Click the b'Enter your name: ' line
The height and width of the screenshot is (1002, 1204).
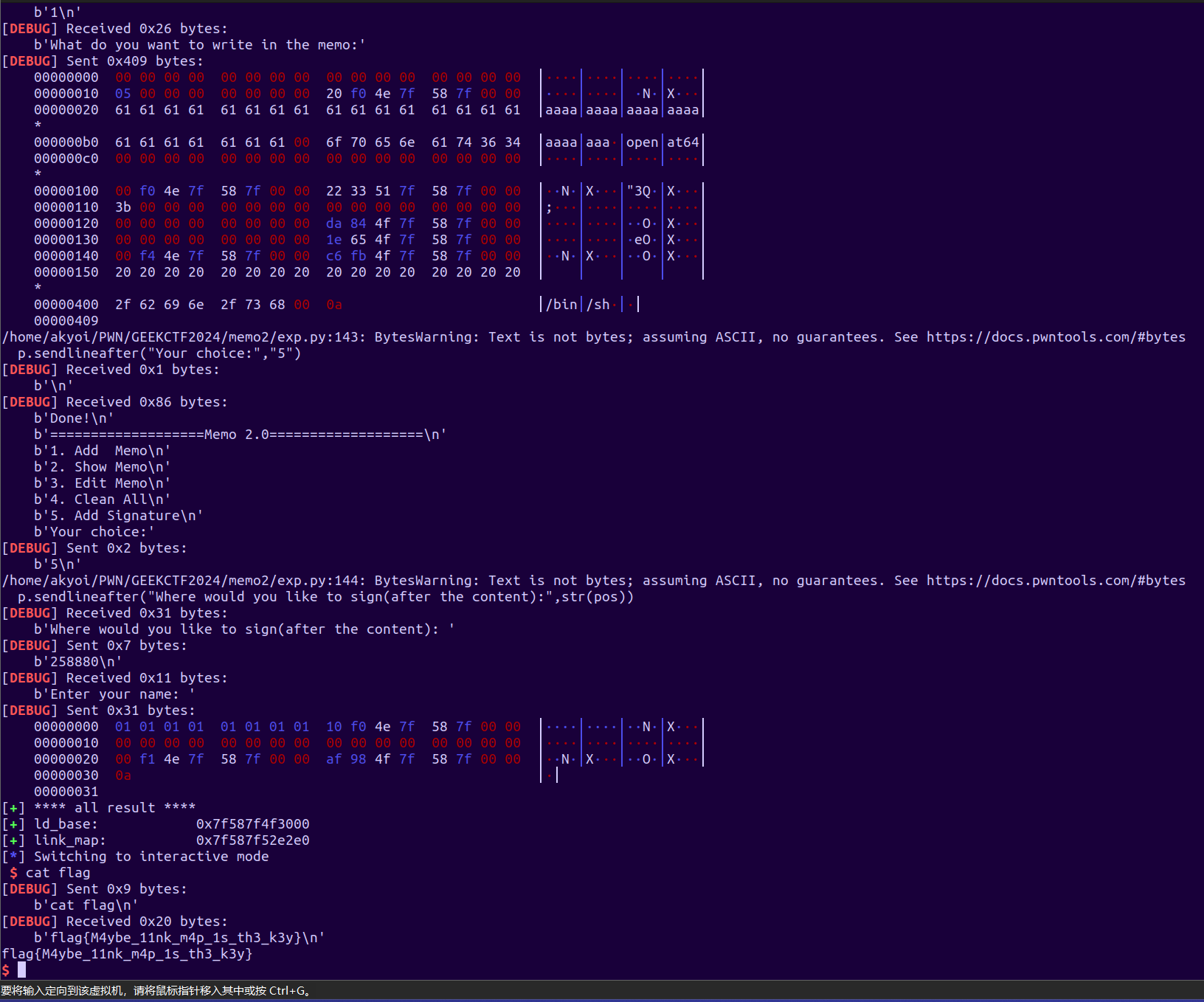click(x=114, y=694)
